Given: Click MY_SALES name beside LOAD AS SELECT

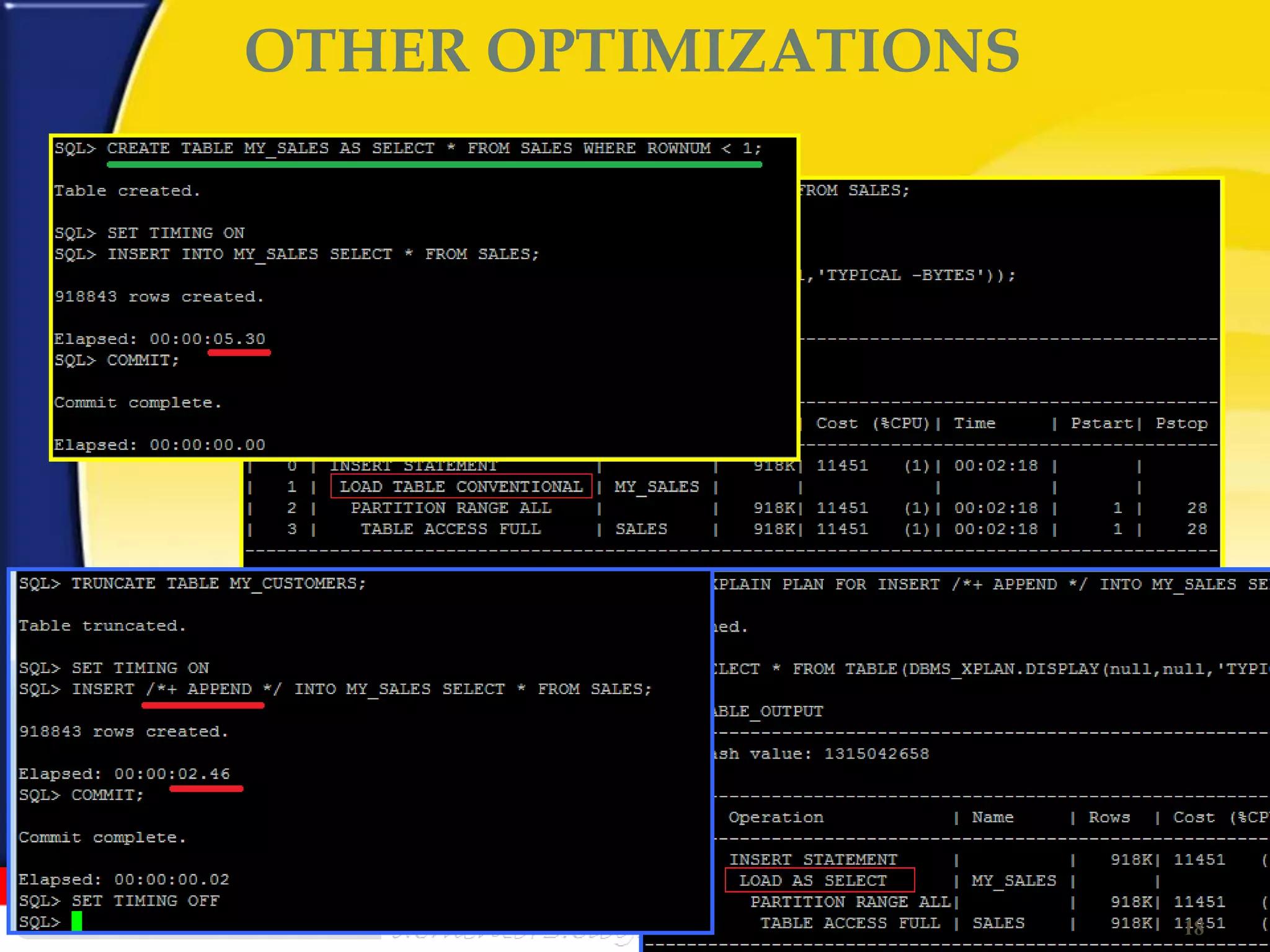Looking at the screenshot, I should click(x=1014, y=881).
